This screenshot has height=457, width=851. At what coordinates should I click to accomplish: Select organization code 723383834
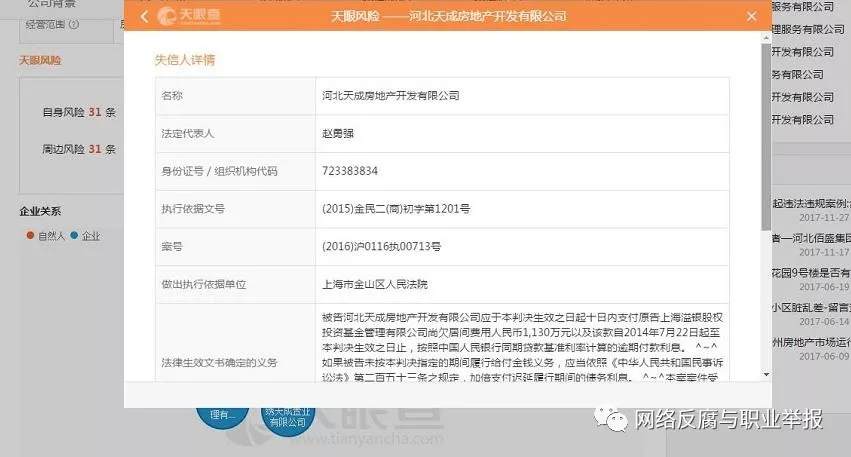[350, 171]
